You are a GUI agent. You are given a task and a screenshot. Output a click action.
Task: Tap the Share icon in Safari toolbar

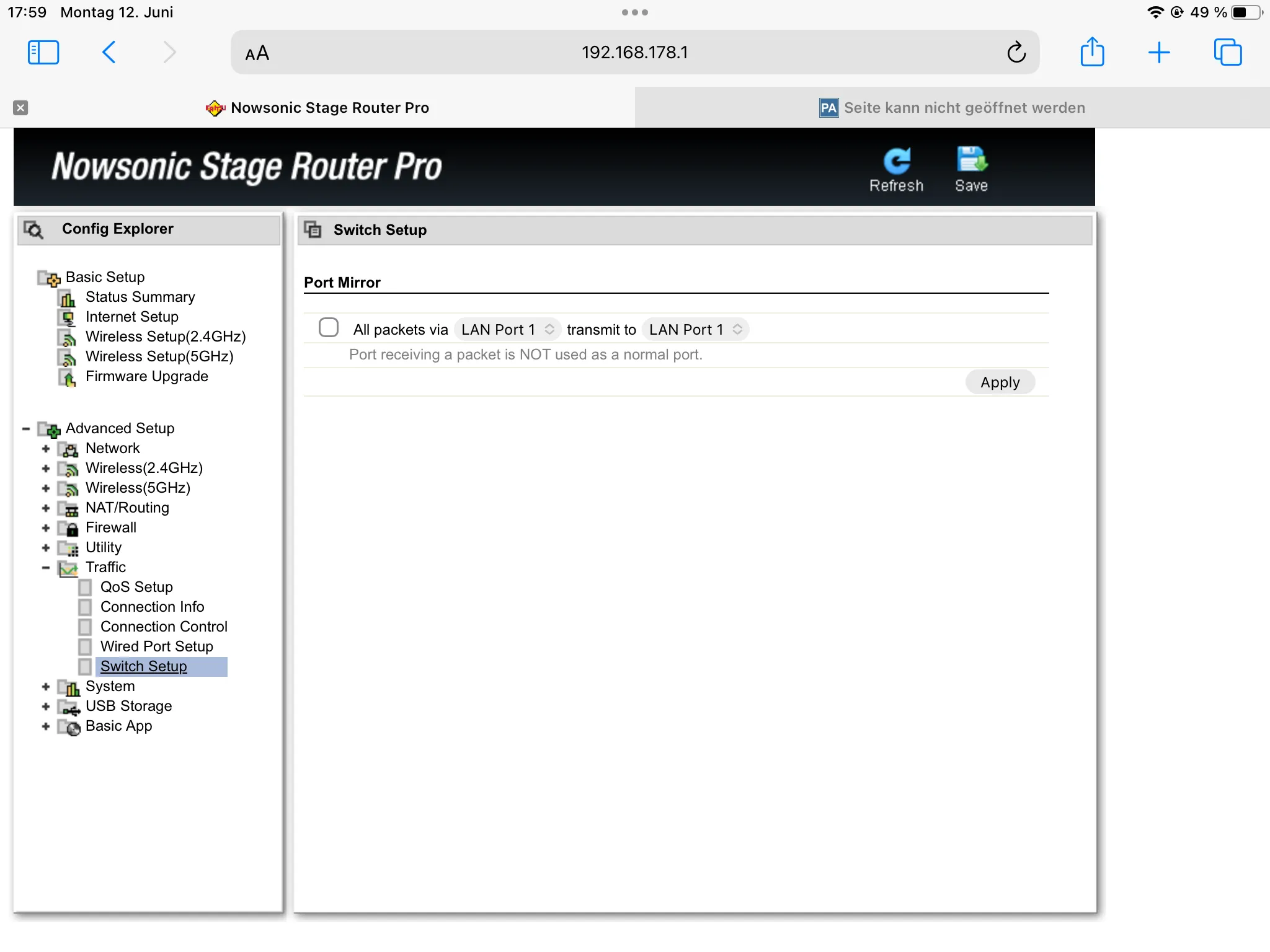point(1092,52)
